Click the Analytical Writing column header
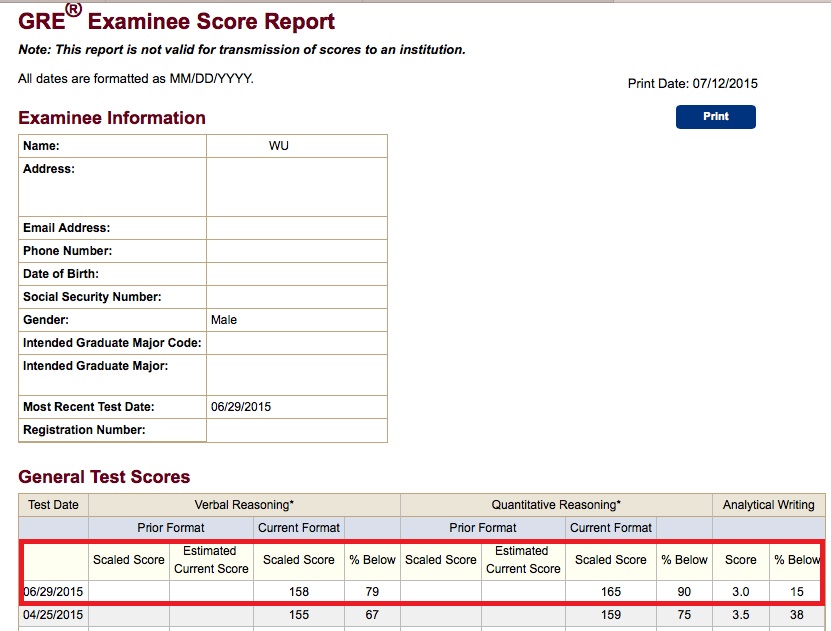This screenshot has height=631, width=831. click(x=768, y=505)
